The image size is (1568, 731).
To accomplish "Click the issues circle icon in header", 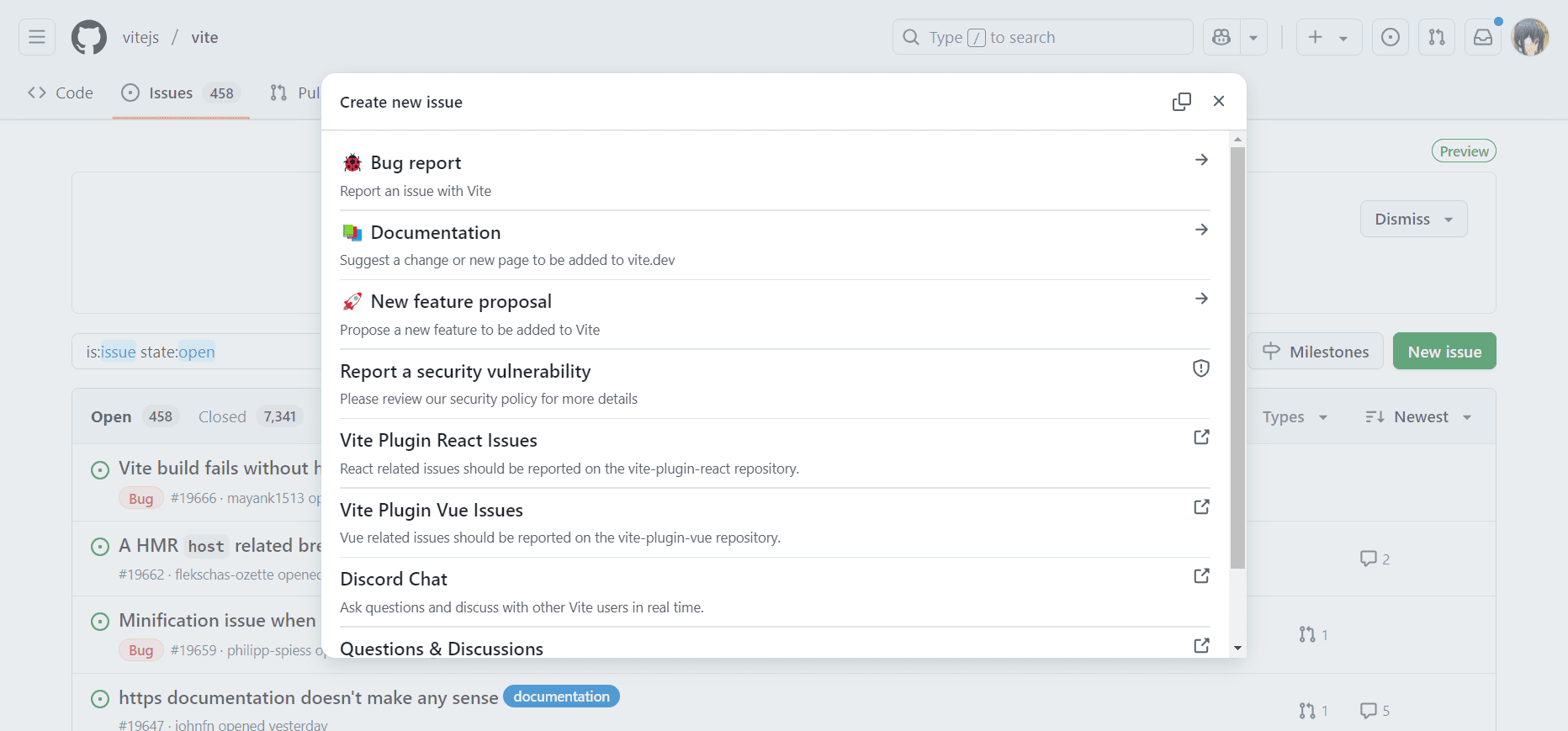I will [x=1391, y=38].
